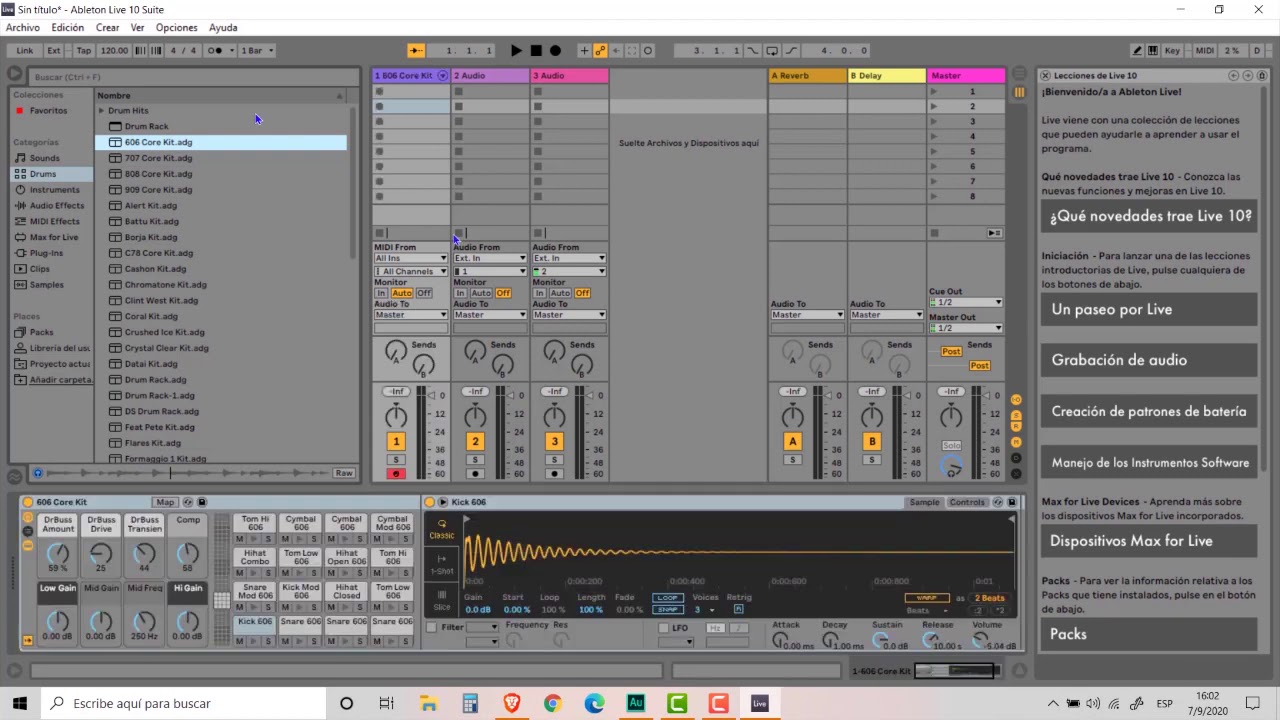
Task: Select Chromatone Kit.adg preset
Action: pos(165,285)
